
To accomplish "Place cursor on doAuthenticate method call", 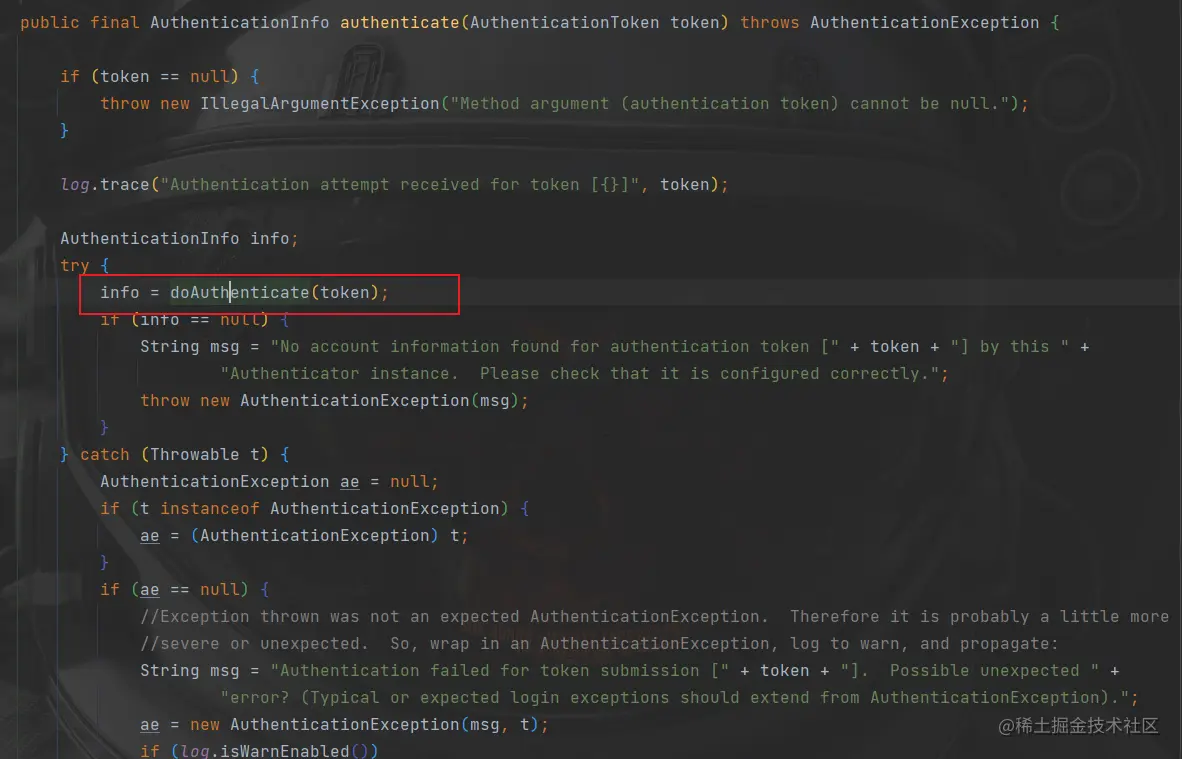I will 240,292.
